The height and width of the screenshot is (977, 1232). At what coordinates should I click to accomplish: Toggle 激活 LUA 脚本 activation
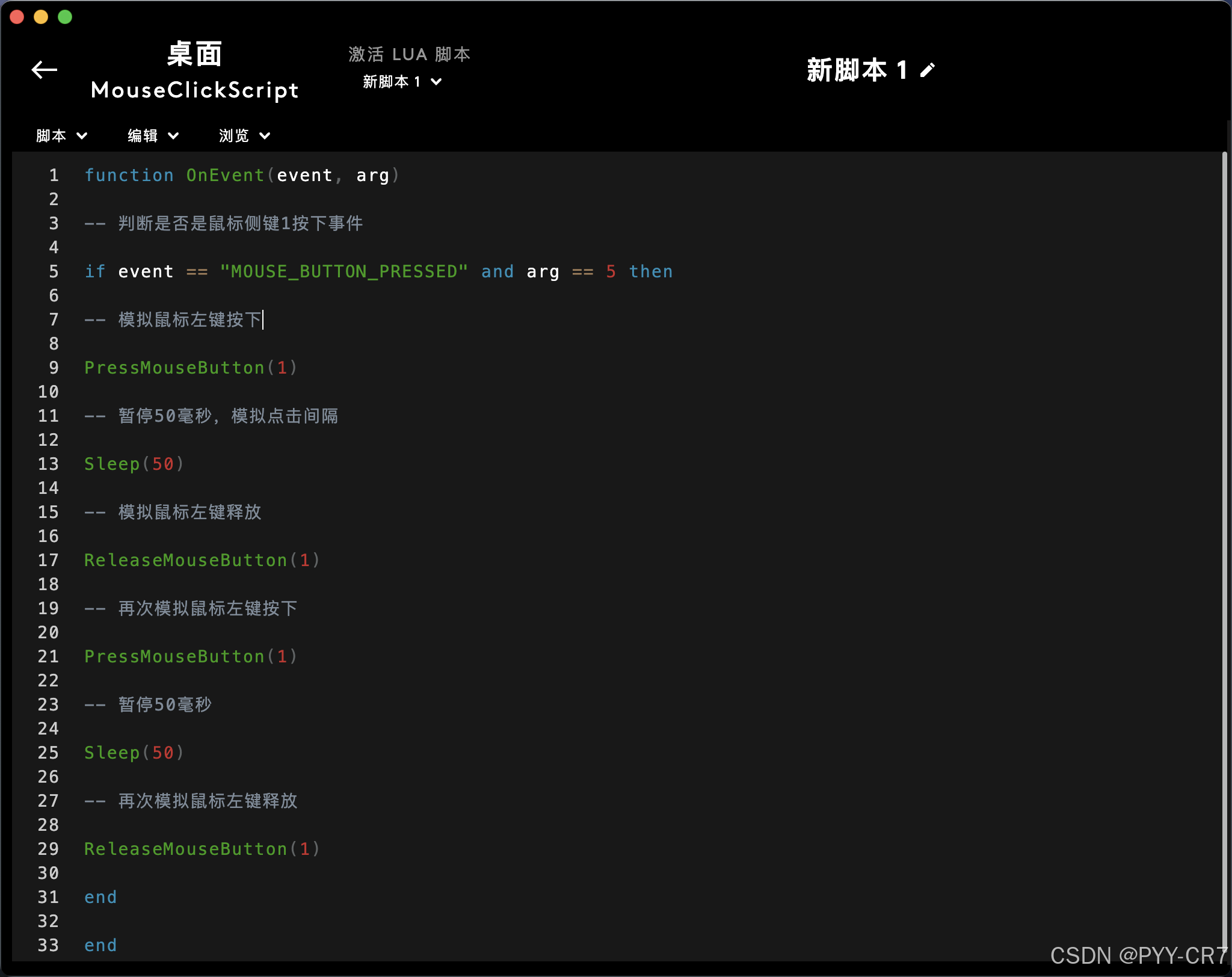coord(409,54)
